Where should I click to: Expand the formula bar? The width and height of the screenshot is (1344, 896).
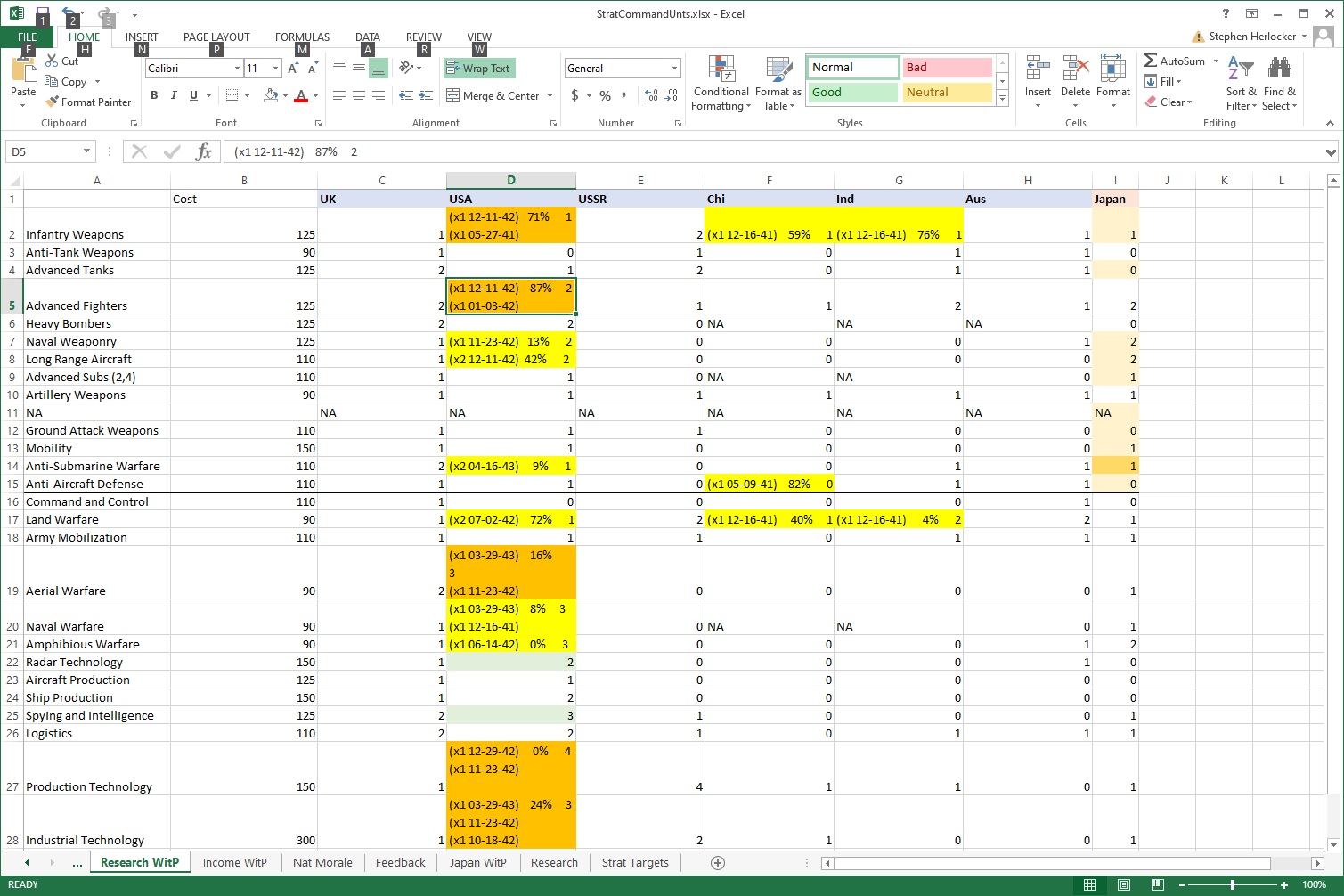pos(1331,152)
